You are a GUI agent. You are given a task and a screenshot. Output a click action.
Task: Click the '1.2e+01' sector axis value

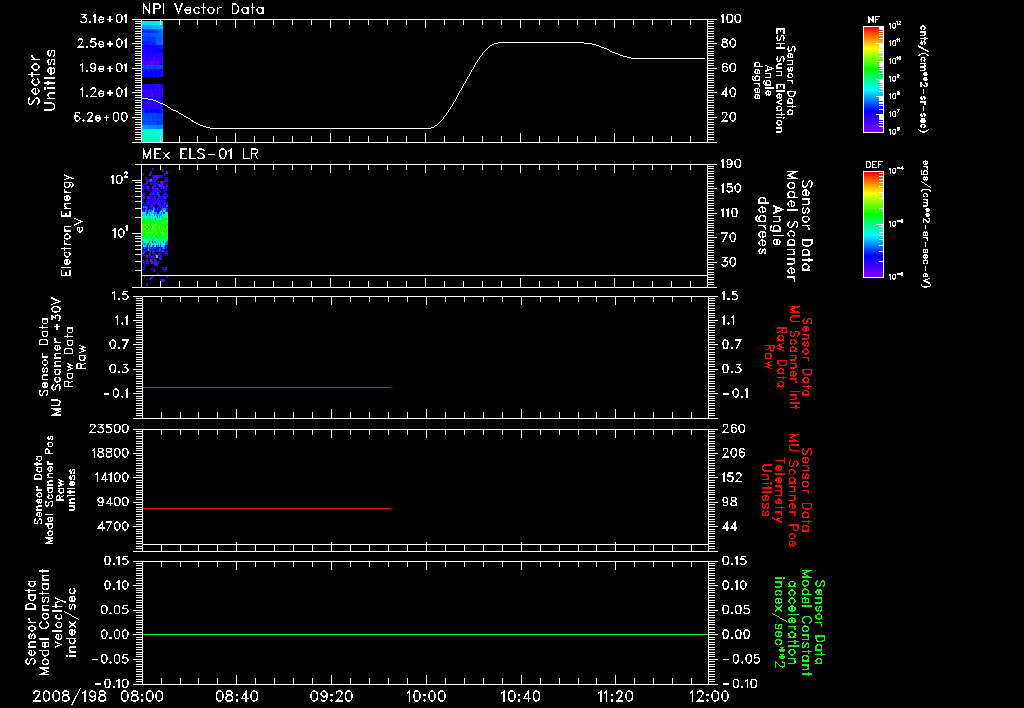click(x=103, y=93)
